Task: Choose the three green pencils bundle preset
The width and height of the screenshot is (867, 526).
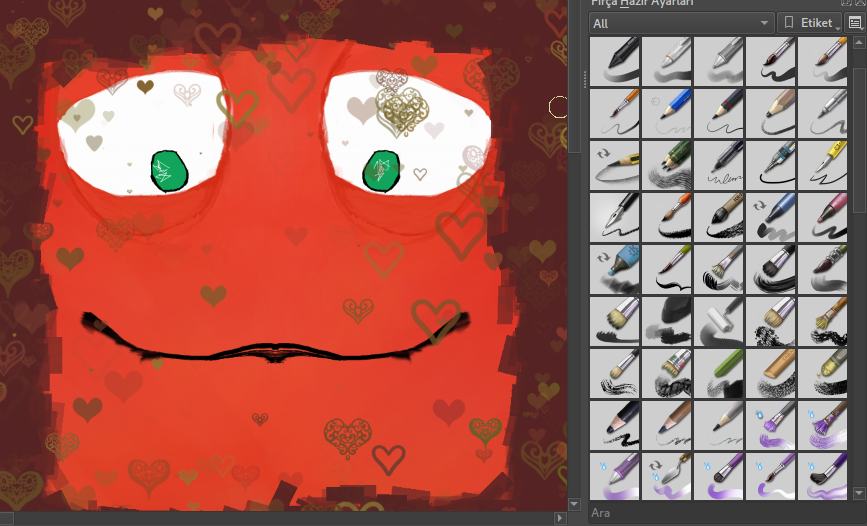Action: [667, 165]
